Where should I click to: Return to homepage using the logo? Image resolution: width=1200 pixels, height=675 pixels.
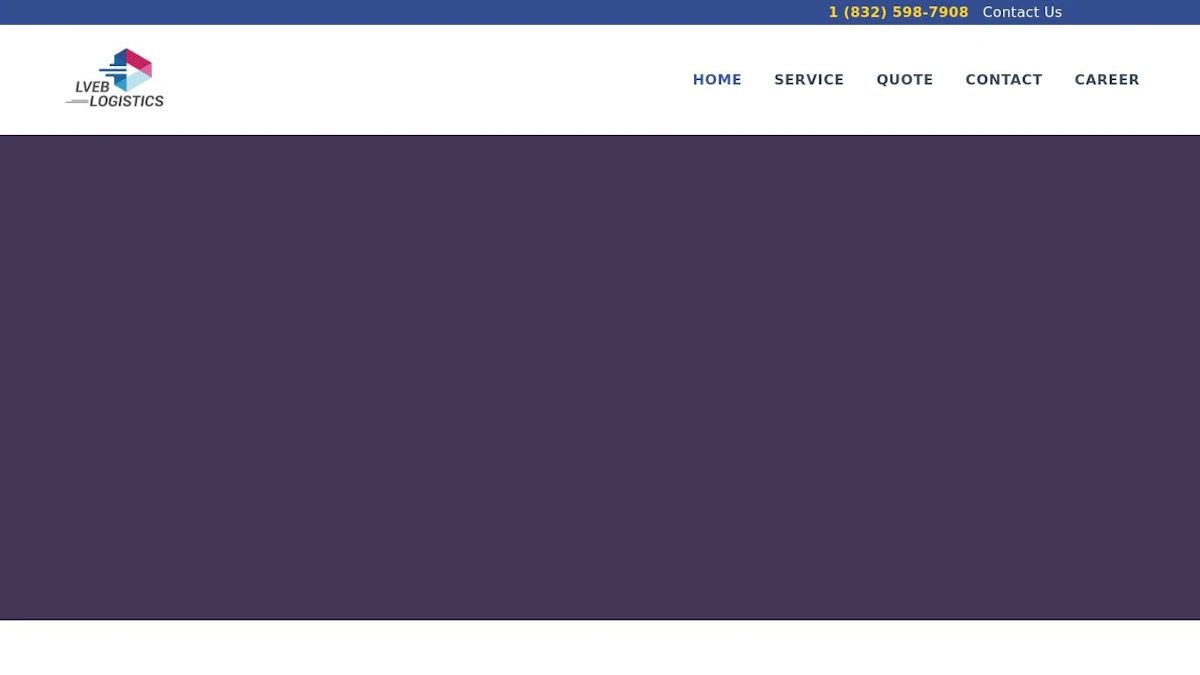[x=115, y=78]
